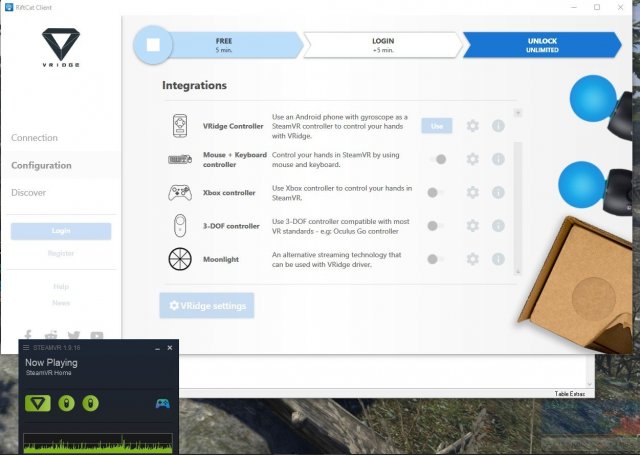
Task: Click blue gamepad icon in SteamVR
Action: click(x=163, y=404)
